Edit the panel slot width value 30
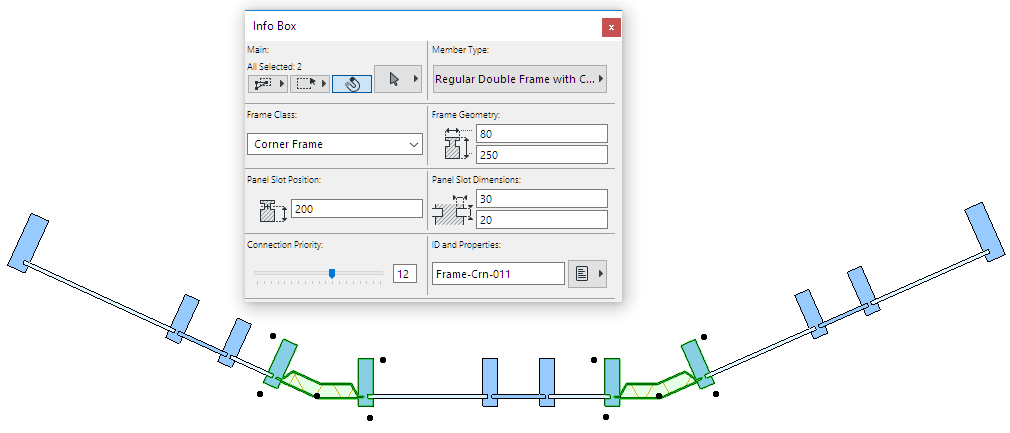Viewport: 1010px width, 433px height. tap(542, 199)
